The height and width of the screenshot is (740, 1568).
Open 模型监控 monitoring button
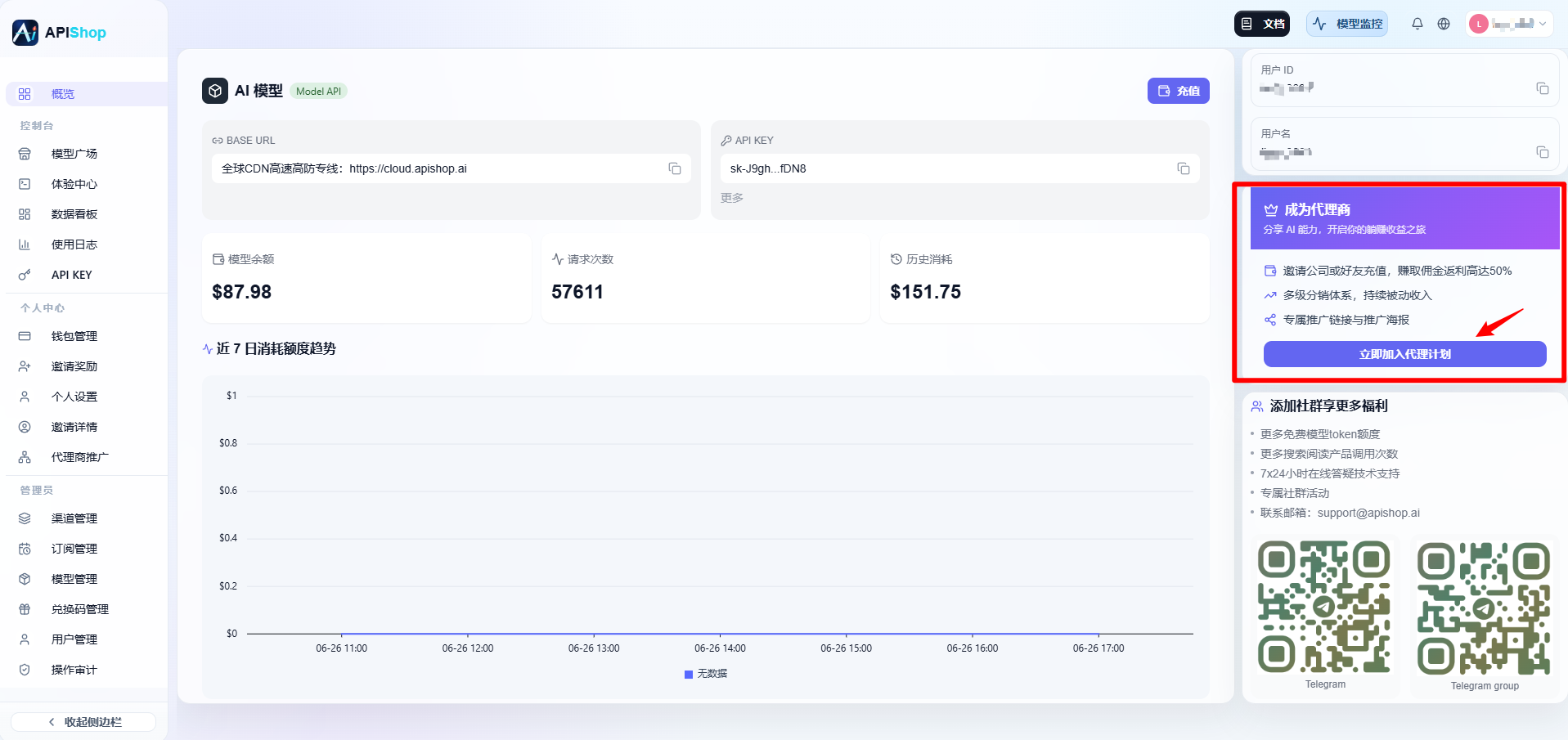coord(1347,24)
